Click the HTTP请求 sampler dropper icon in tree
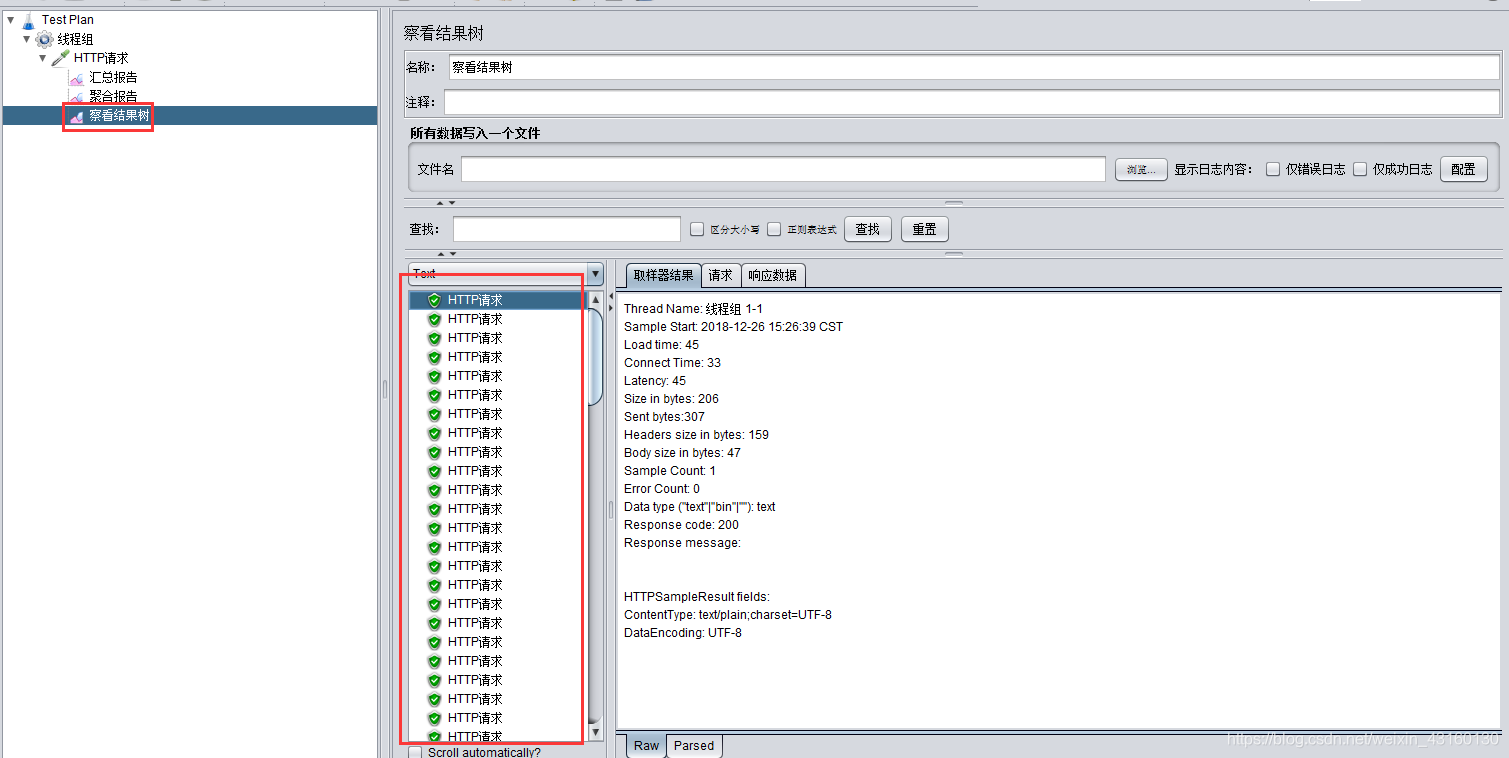The width and height of the screenshot is (1509, 758). [61, 58]
